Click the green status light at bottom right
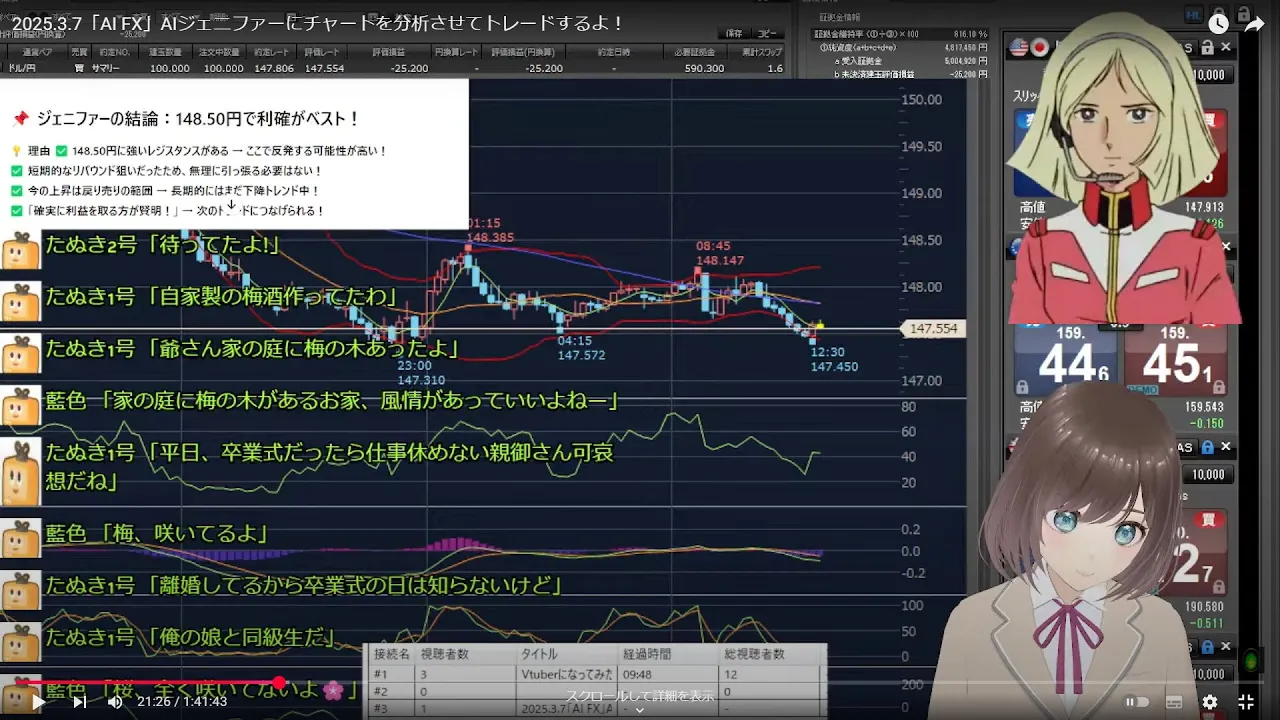Image resolution: width=1280 pixels, height=720 pixels. click(x=1251, y=661)
